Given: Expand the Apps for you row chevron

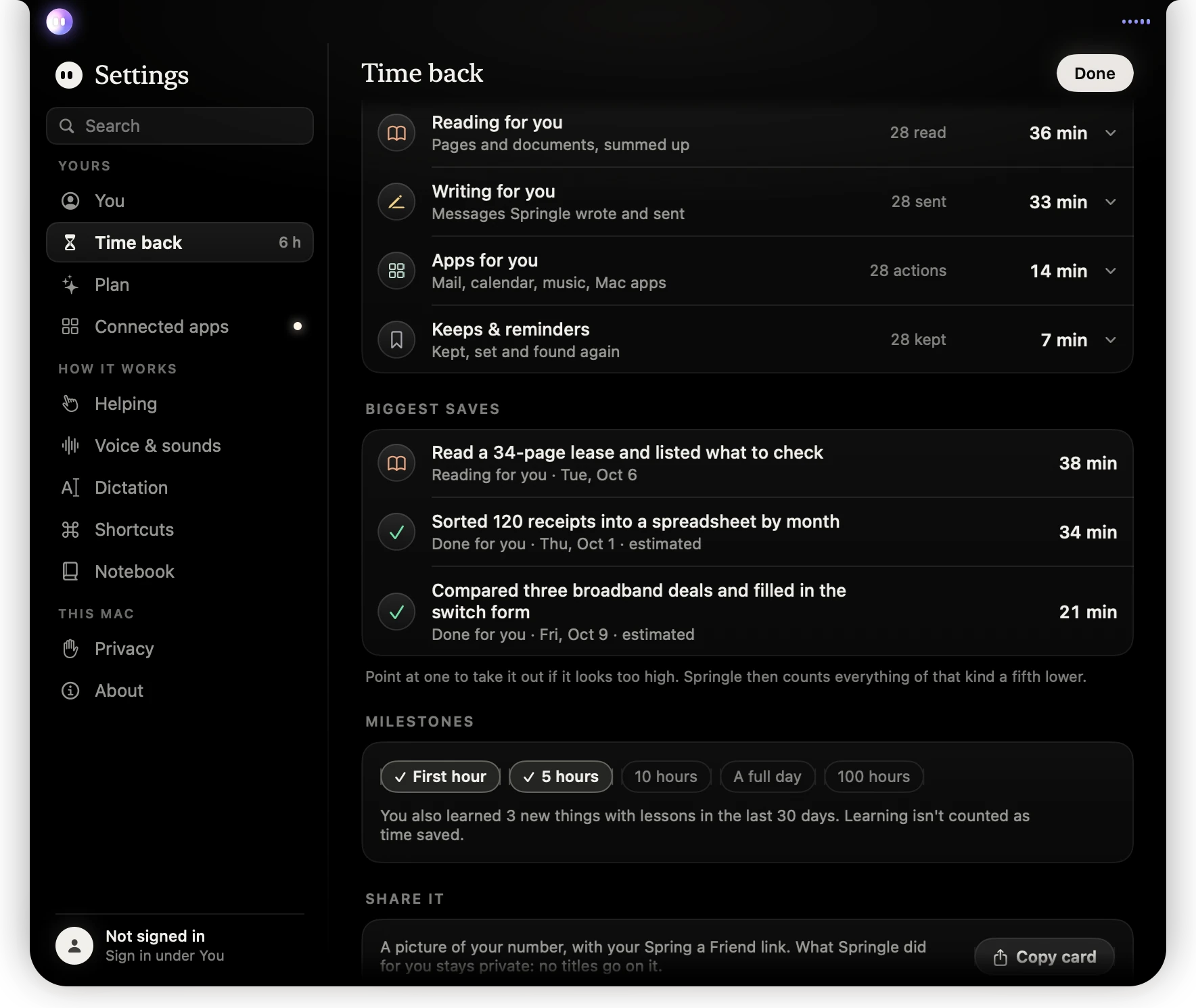Looking at the screenshot, I should [1110, 271].
